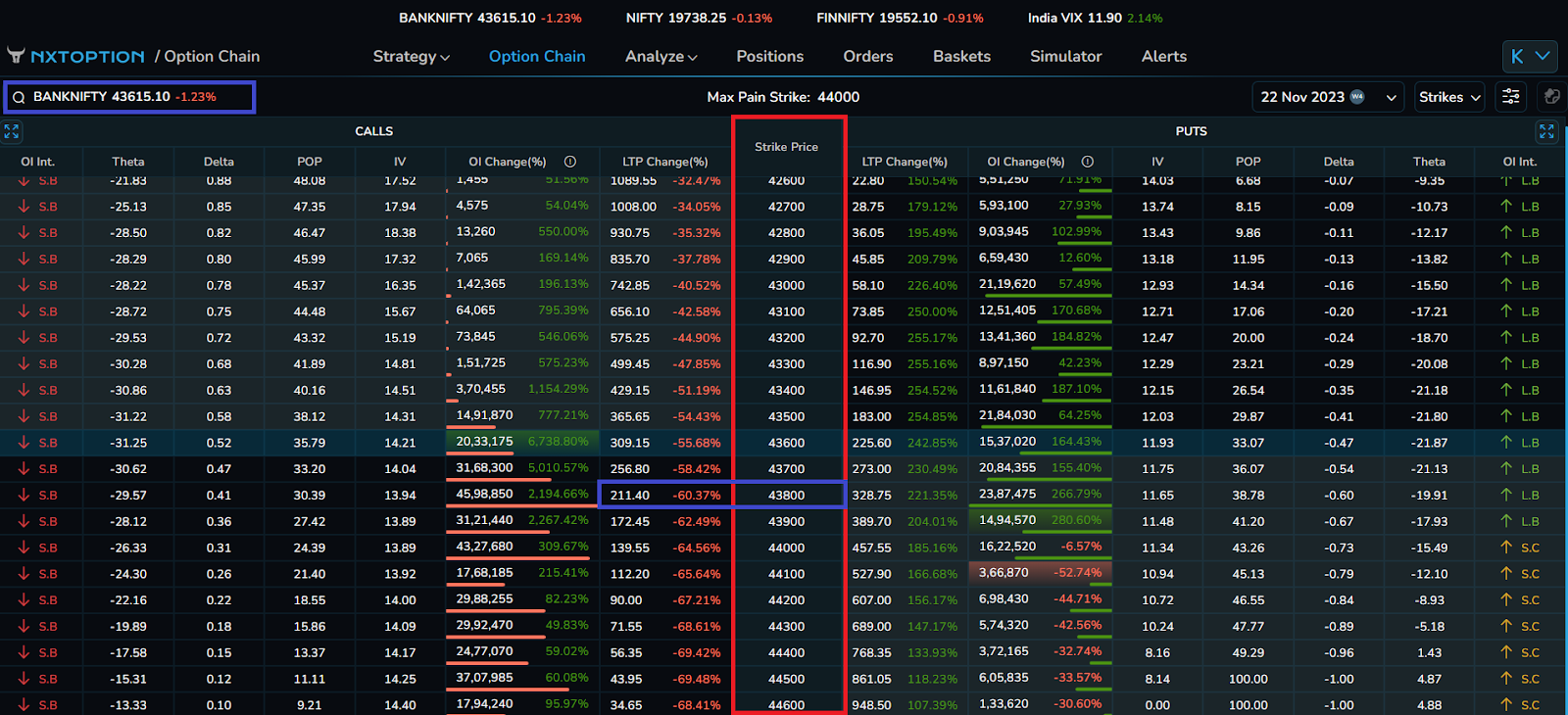This screenshot has height=715, width=1568.
Task: Expand the CALLS section fullscreen icon
Action: [12, 131]
